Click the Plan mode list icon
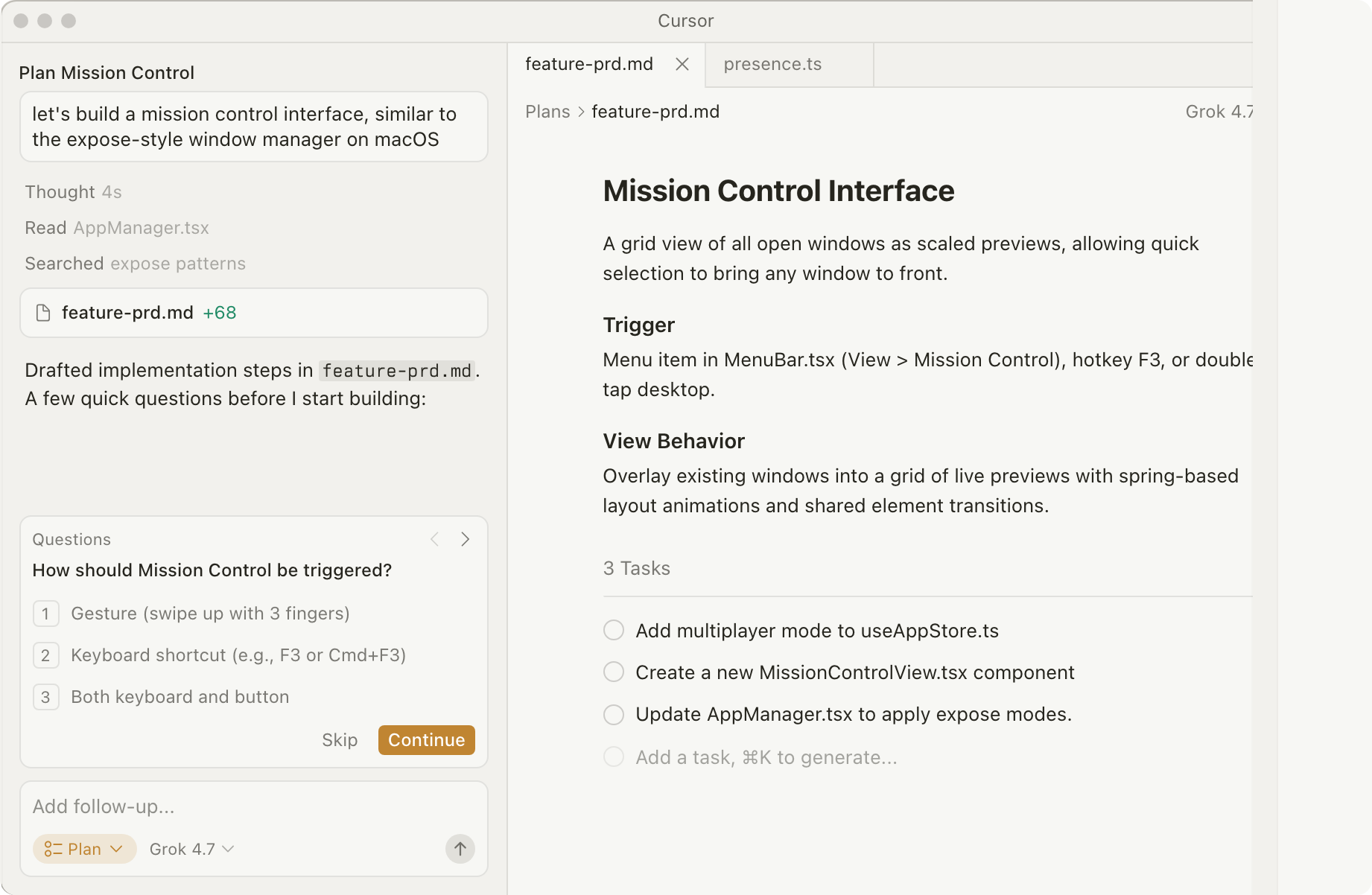Image resolution: width=1372 pixels, height=895 pixels. coord(53,849)
